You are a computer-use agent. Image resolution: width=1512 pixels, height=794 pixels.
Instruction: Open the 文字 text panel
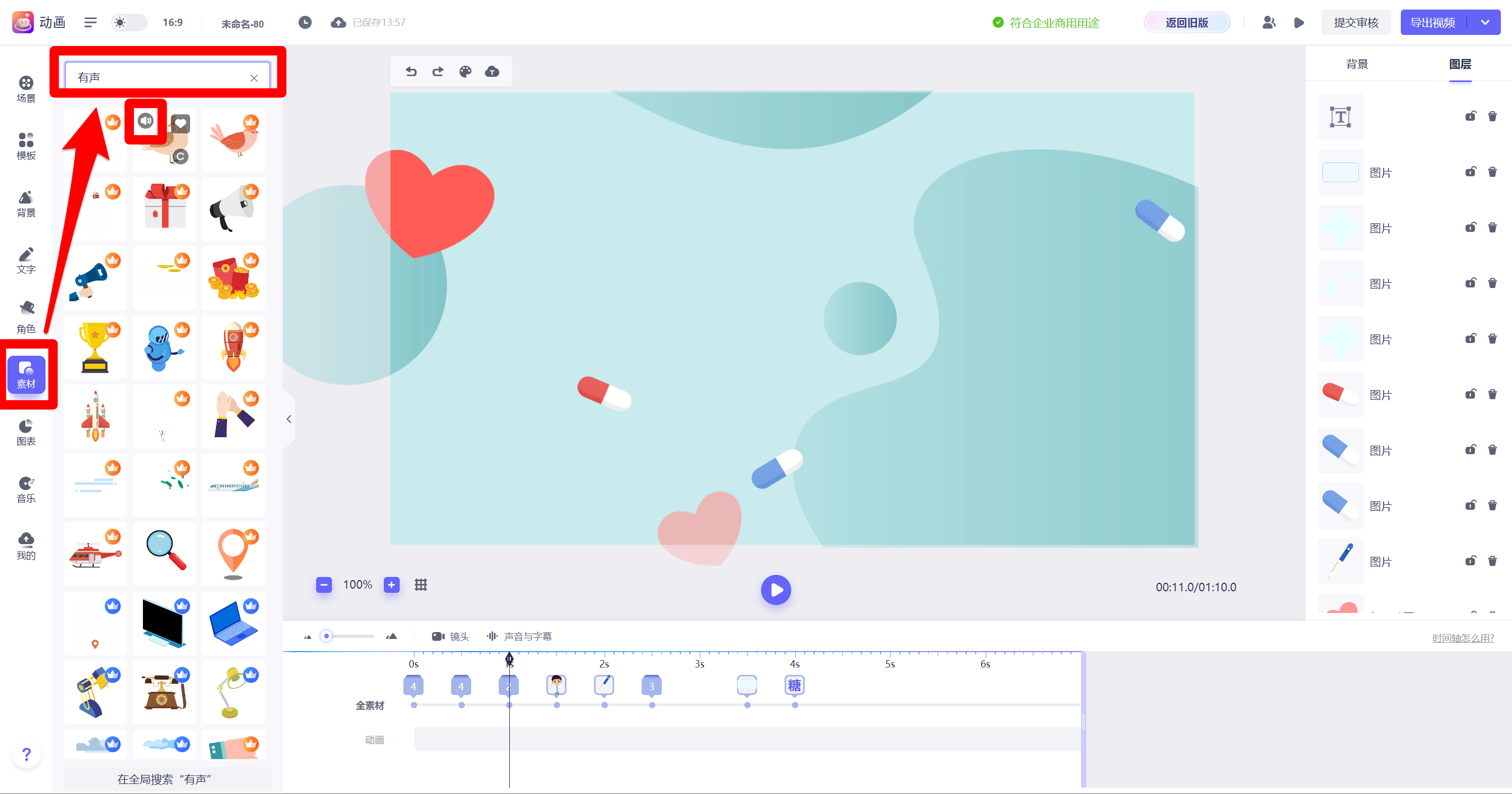click(26, 260)
